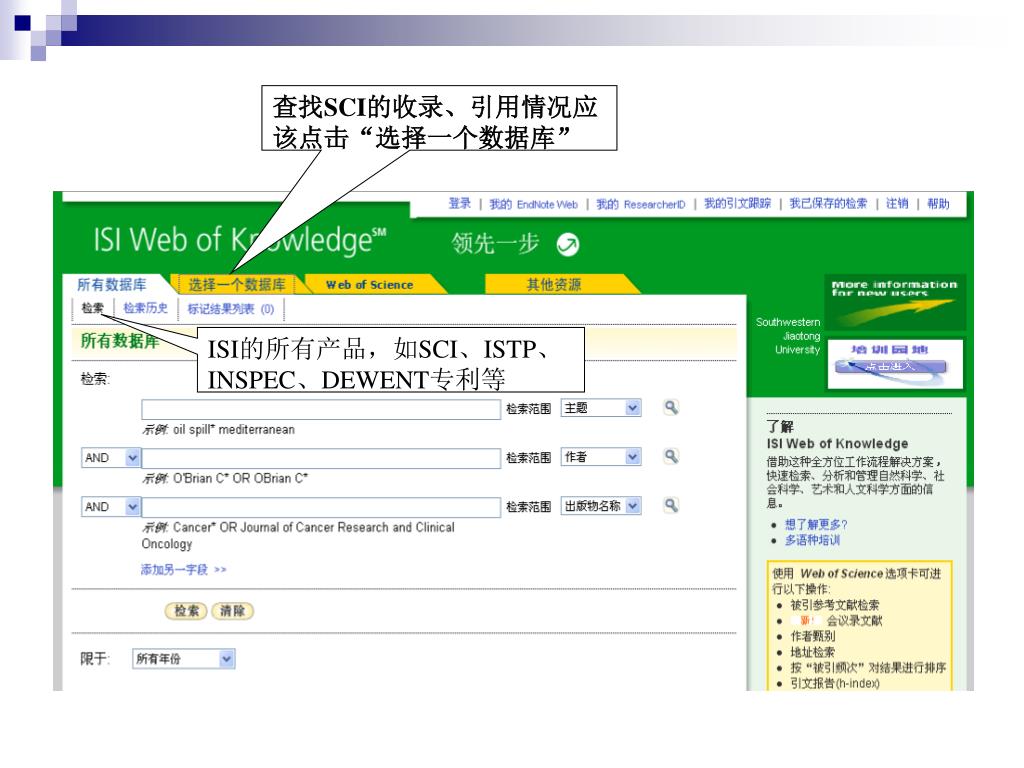
Task: Click the 地址检索 list item
Action: click(812, 652)
